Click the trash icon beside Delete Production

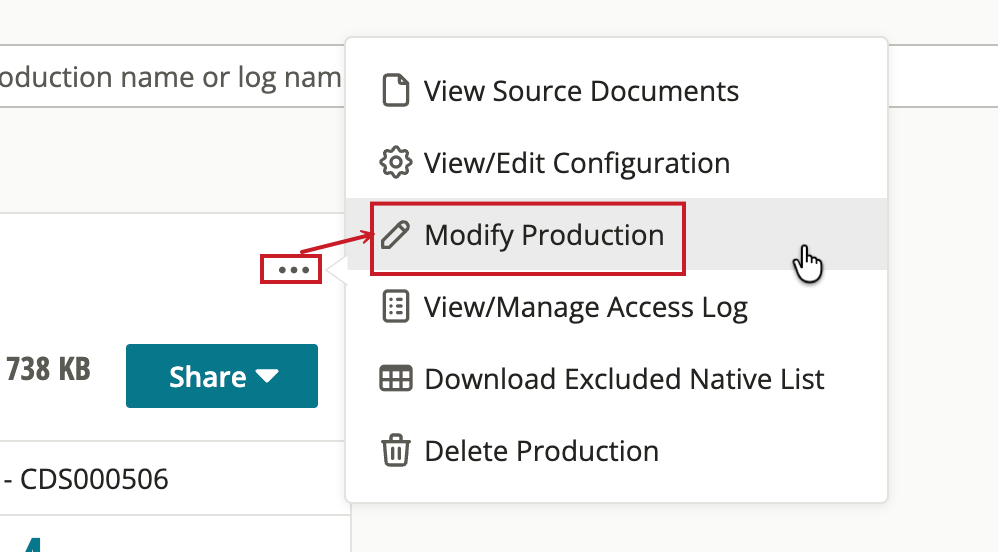click(395, 451)
